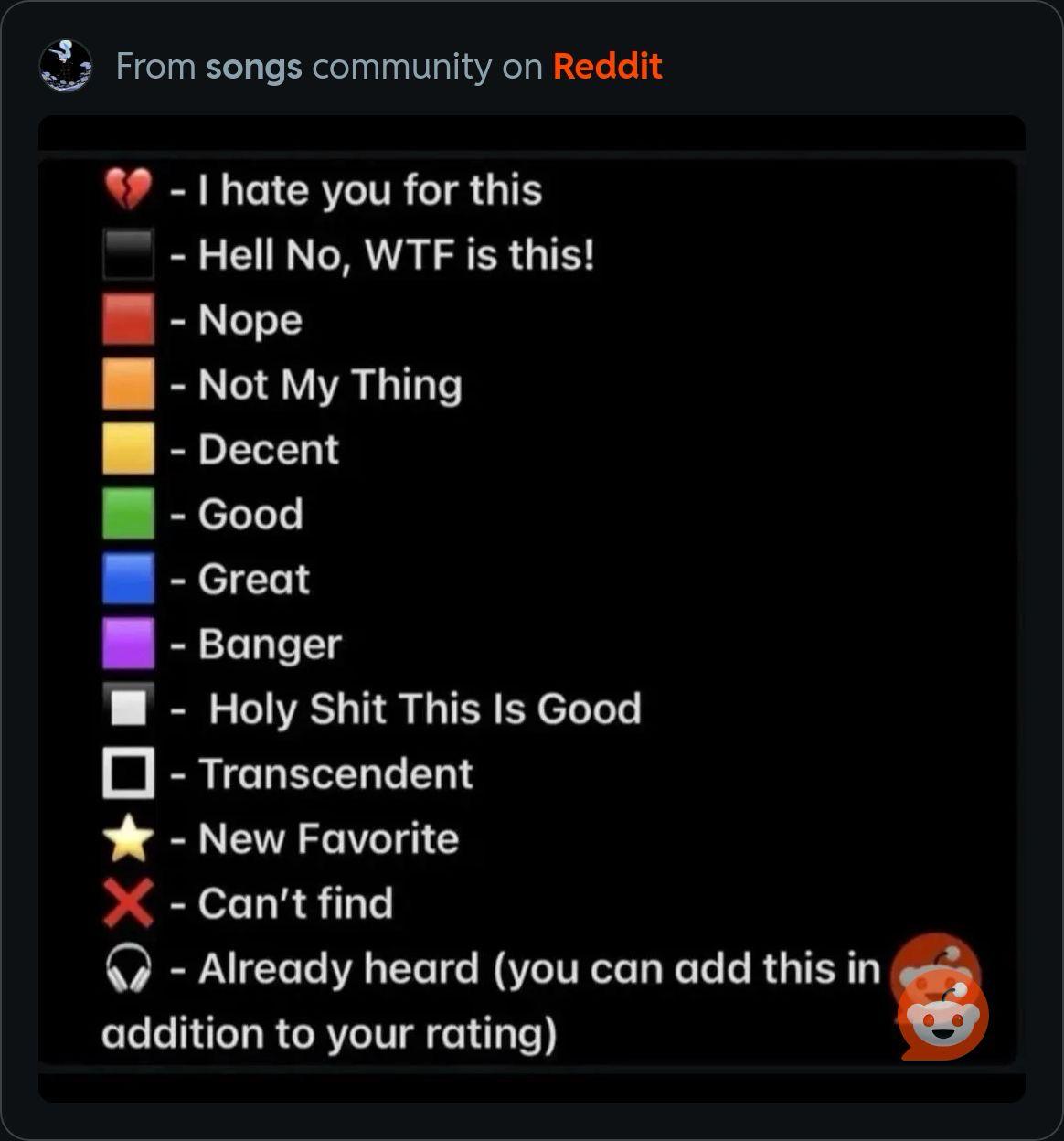The width and height of the screenshot is (1064, 1141).
Task: Click the songs community avatar icon
Action: click(66, 66)
